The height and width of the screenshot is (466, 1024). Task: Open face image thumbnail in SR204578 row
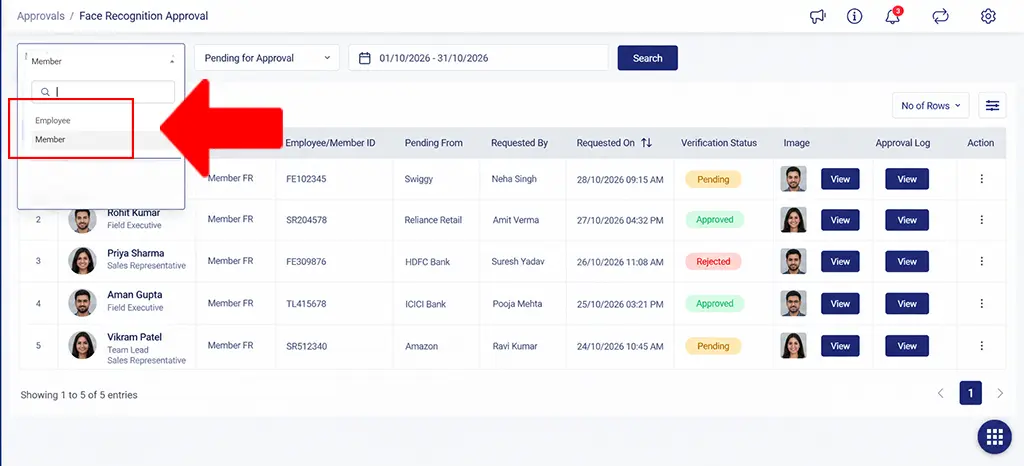pos(793,220)
